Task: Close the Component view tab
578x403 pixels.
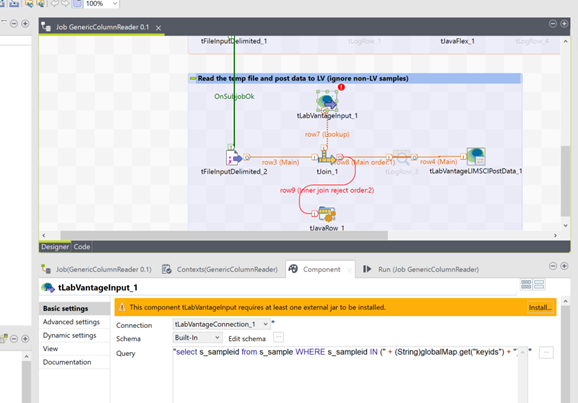Action: [x=349, y=270]
